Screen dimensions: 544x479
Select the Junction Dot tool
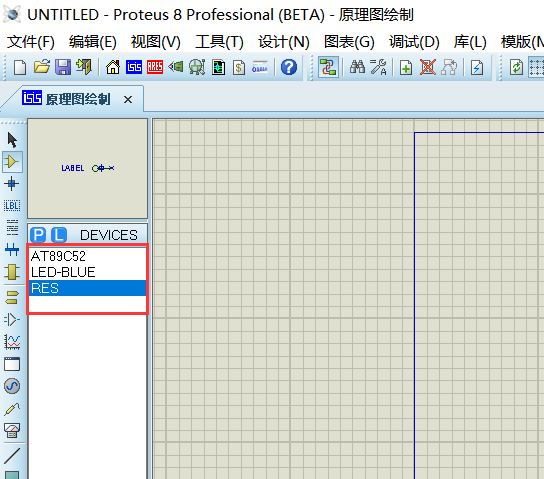coord(11,183)
